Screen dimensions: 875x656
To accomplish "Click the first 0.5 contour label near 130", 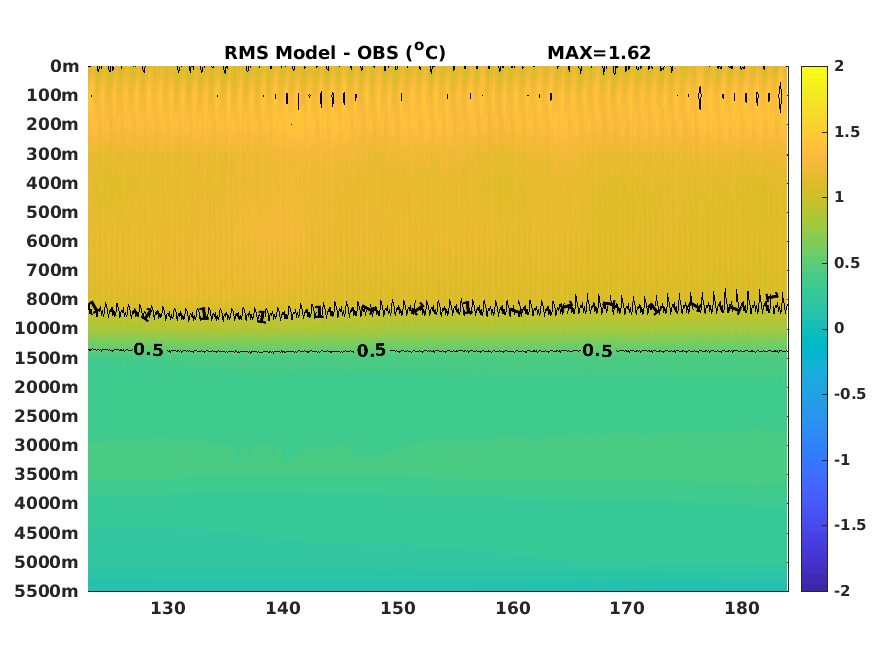I will [148, 350].
